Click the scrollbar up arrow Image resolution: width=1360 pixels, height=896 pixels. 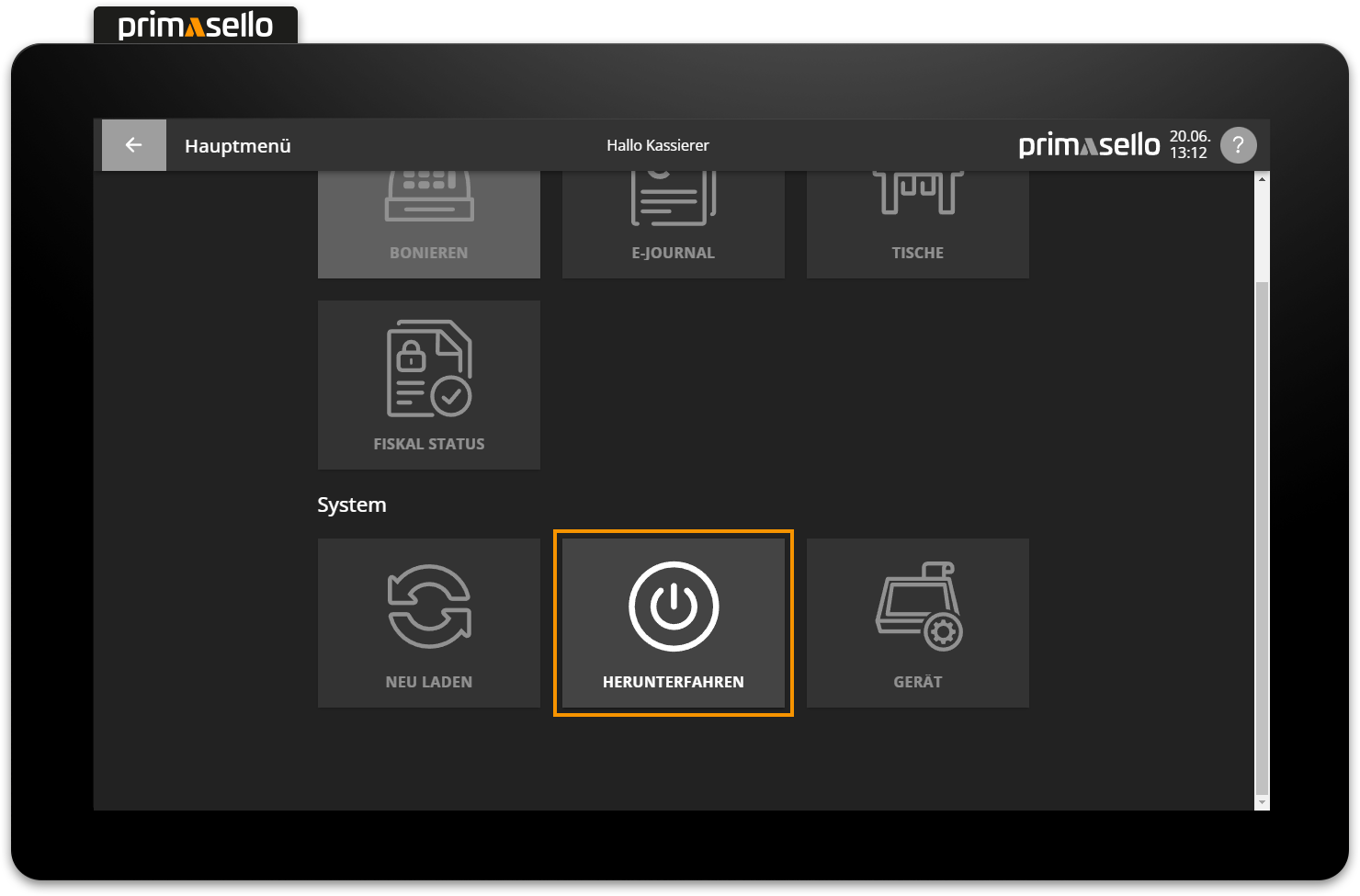click(1262, 179)
